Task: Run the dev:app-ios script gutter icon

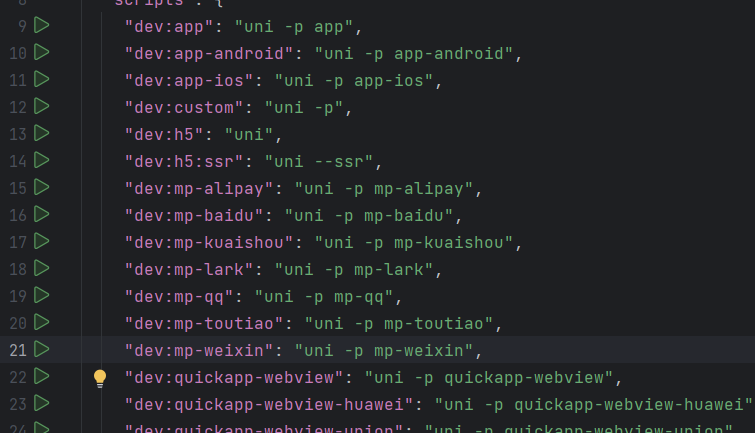Action: click(x=42, y=79)
